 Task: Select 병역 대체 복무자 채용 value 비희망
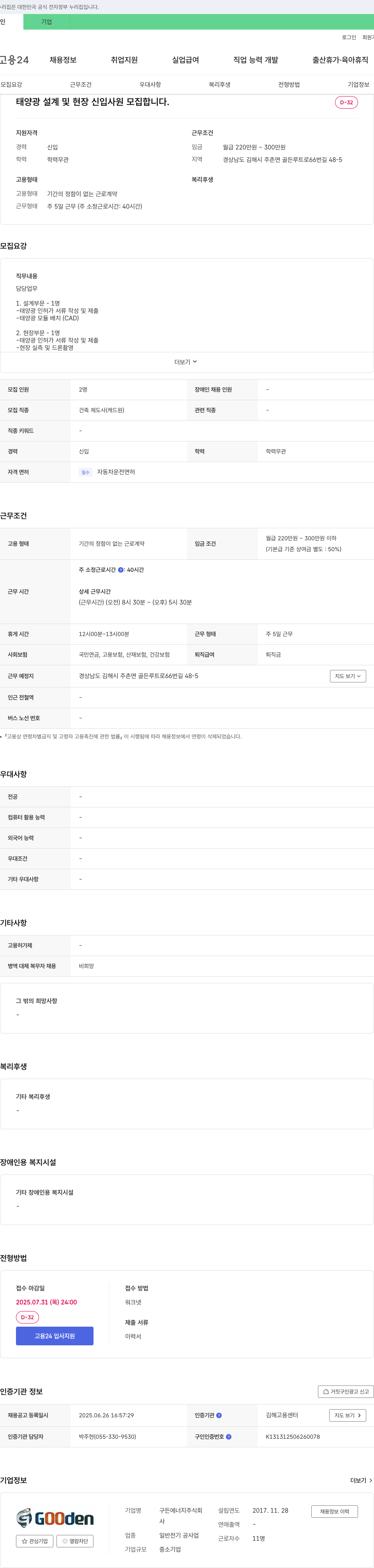(x=86, y=966)
